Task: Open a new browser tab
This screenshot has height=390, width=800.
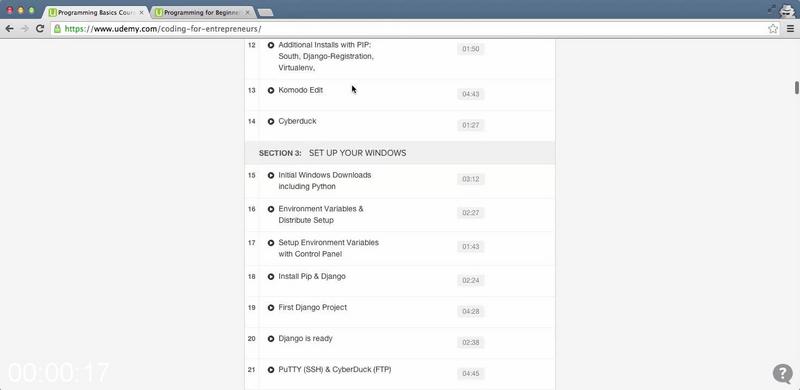Action: coord(265,12)
